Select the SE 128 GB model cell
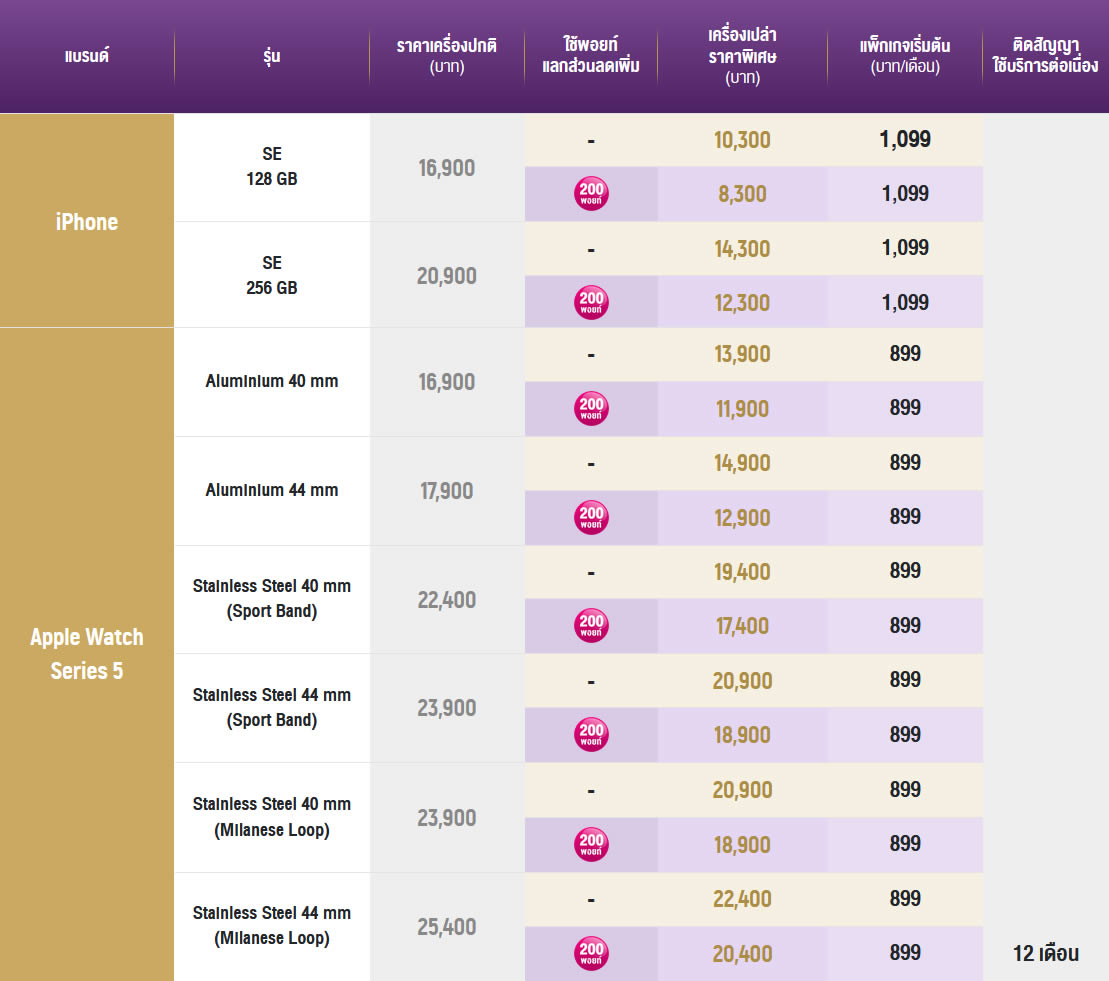The image size is (1109, 981). (x=272, y=166)
